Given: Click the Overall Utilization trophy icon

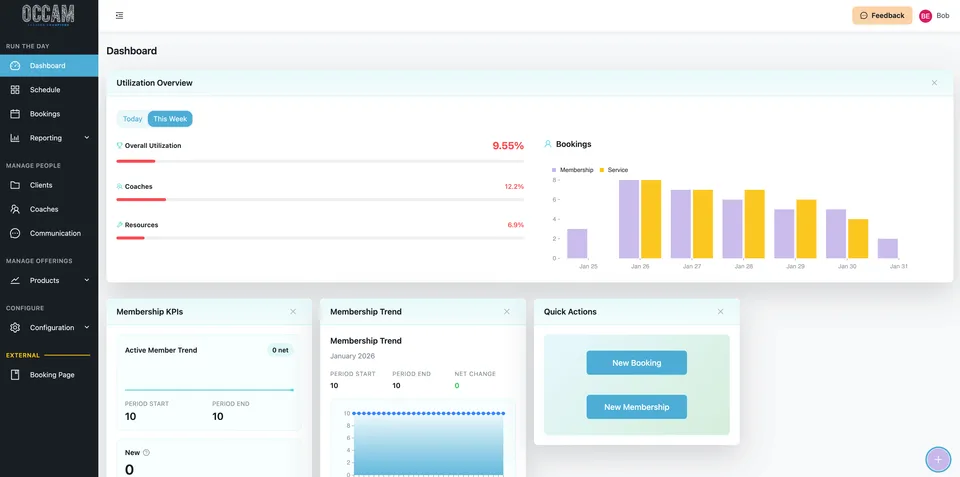Looking at the screenshot, I should (119, 146).
